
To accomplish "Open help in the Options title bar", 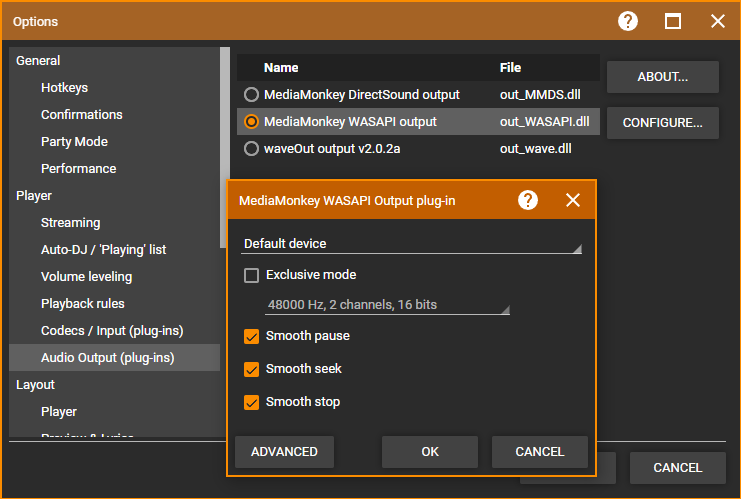I will (x=628, y=21).
